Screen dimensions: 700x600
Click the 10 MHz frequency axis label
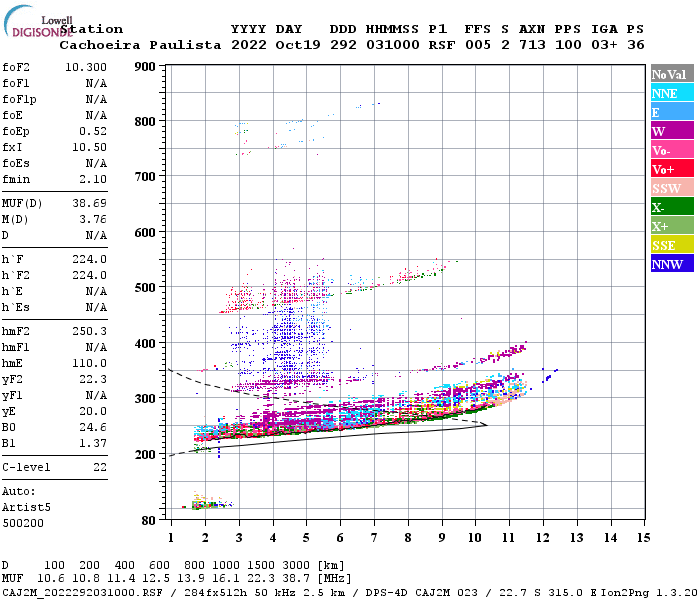click(x=475, y=538)
